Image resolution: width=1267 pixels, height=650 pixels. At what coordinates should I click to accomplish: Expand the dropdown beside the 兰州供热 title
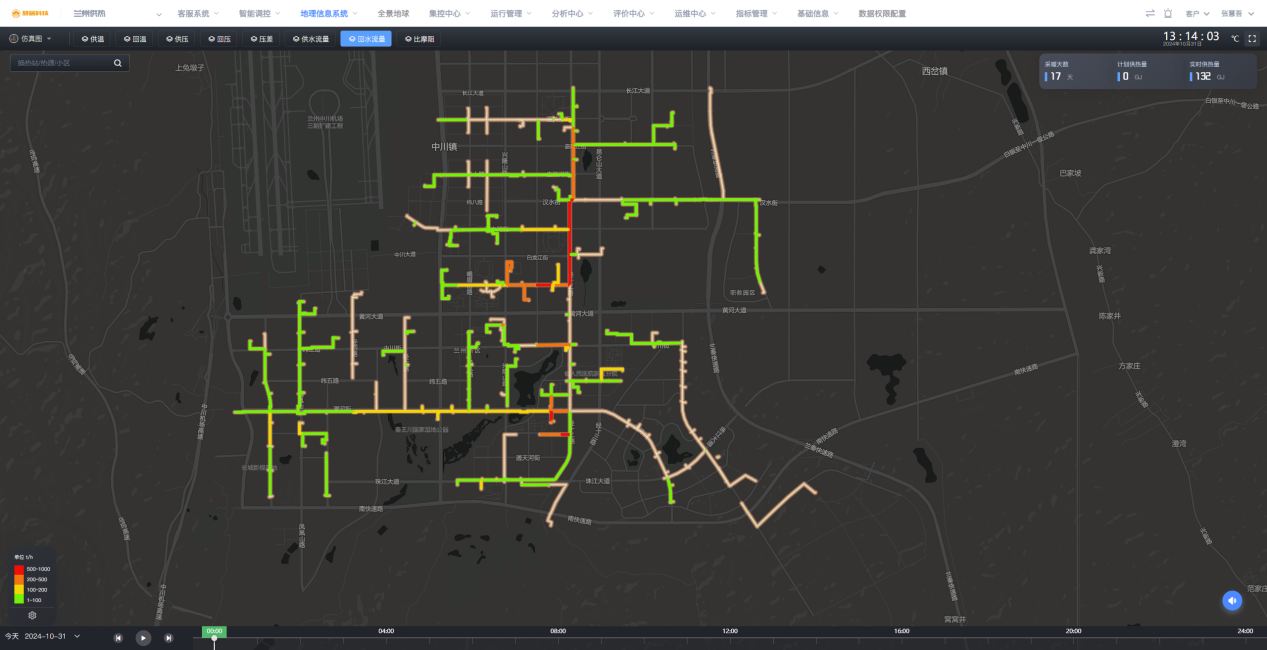click(x=159, y=14)
